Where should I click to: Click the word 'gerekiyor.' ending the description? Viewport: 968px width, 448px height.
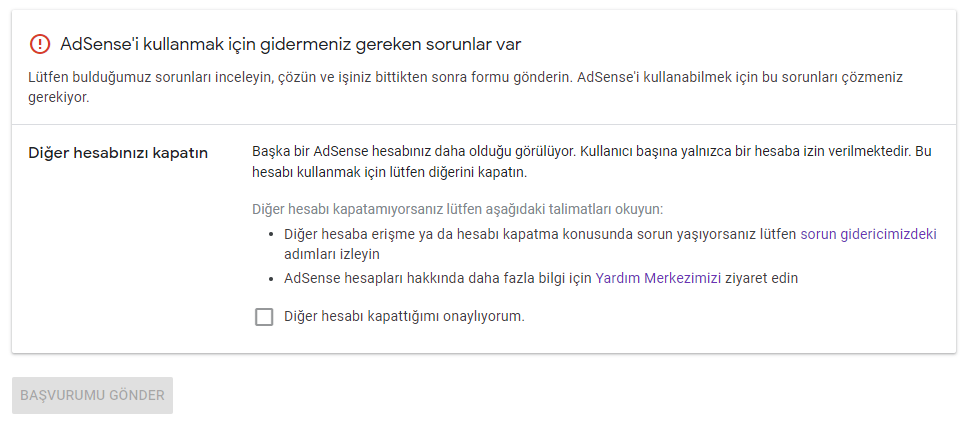tap(59, 98)
